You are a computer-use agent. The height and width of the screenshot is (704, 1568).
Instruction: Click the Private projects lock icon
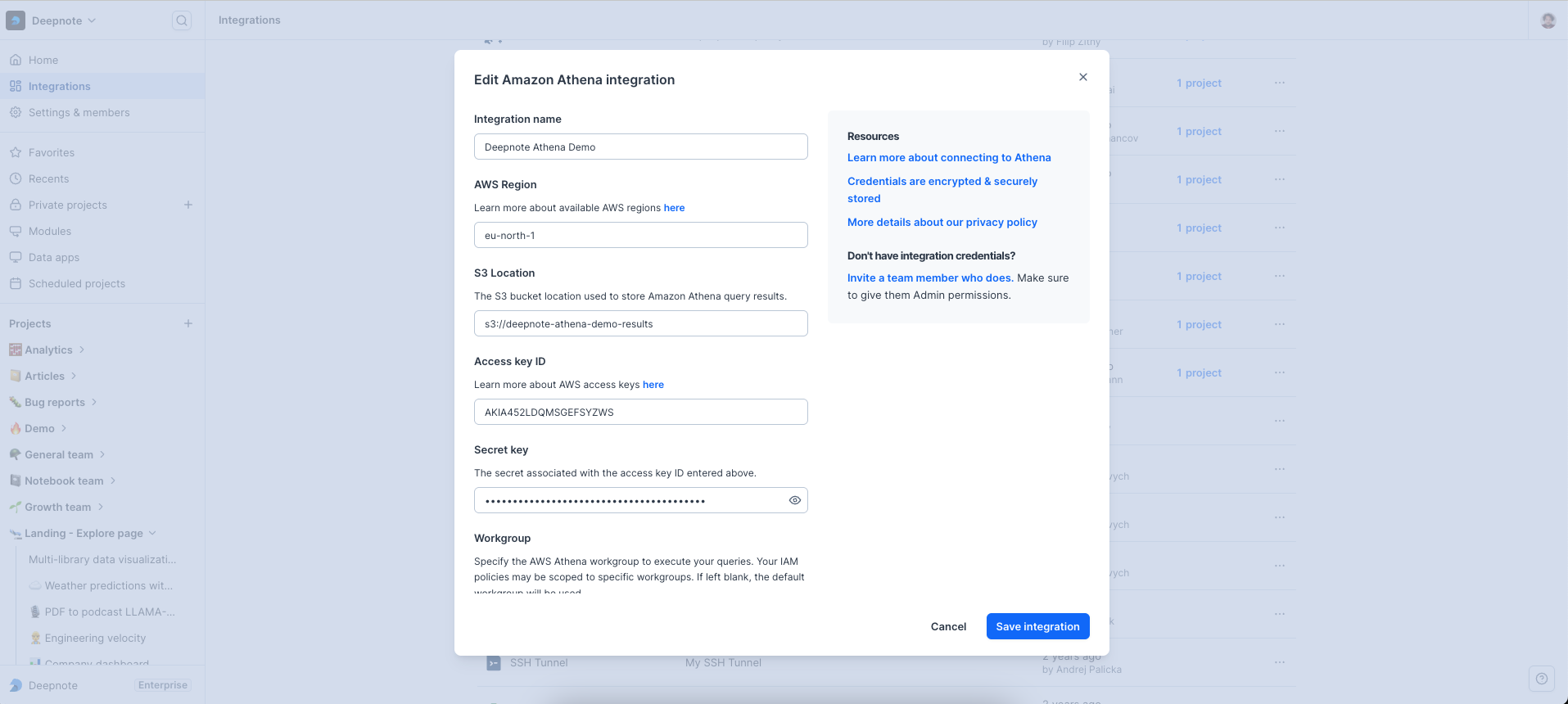click(16, 205)
